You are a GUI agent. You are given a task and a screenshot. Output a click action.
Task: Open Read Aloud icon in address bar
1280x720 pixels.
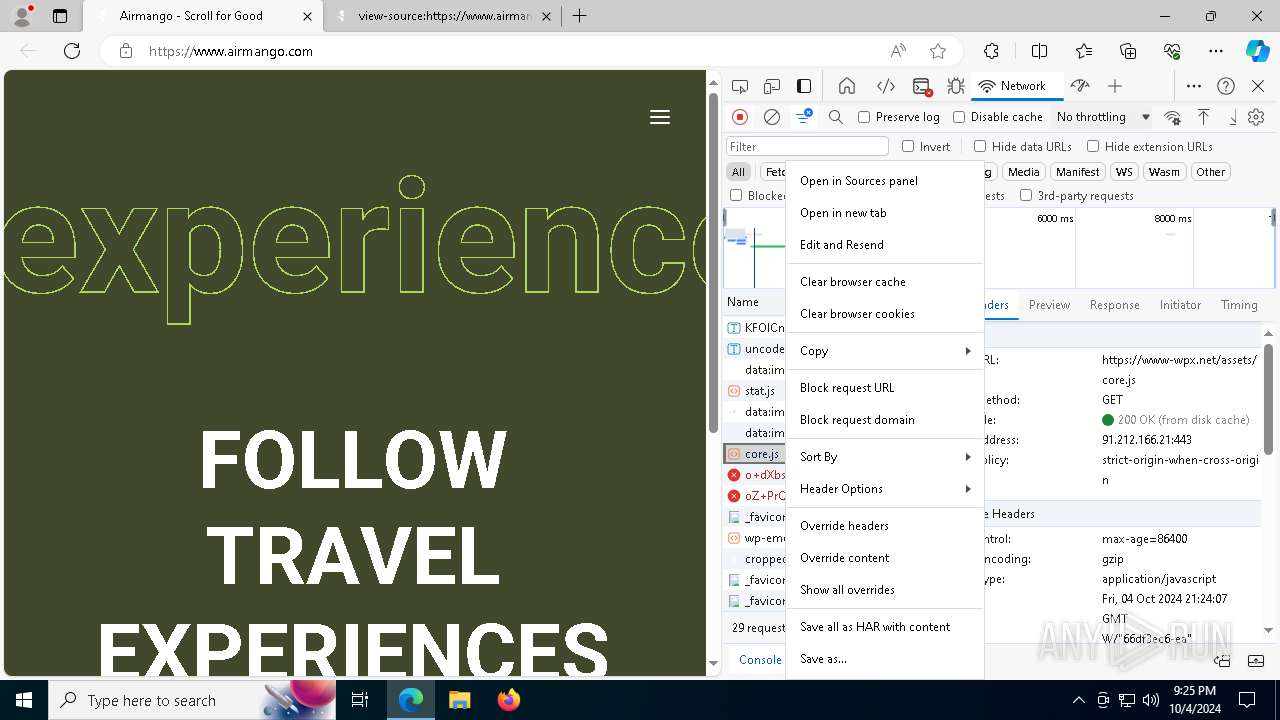pyautogui.click(x=898, y=51)
